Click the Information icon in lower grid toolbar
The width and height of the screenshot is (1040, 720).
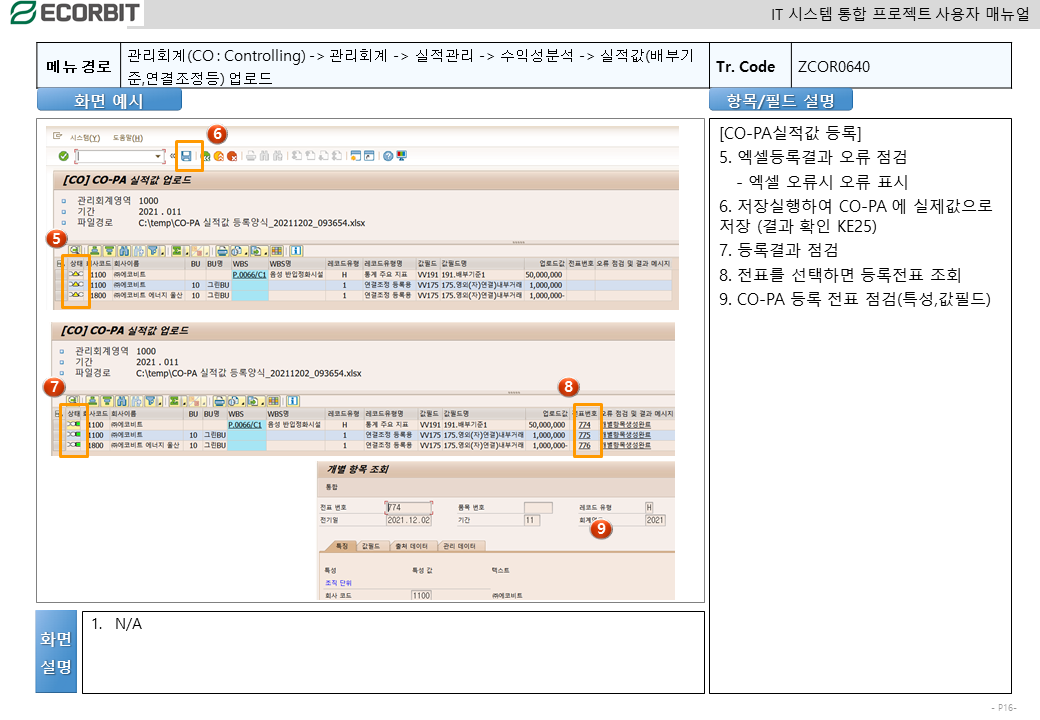[x=293, y=401]
